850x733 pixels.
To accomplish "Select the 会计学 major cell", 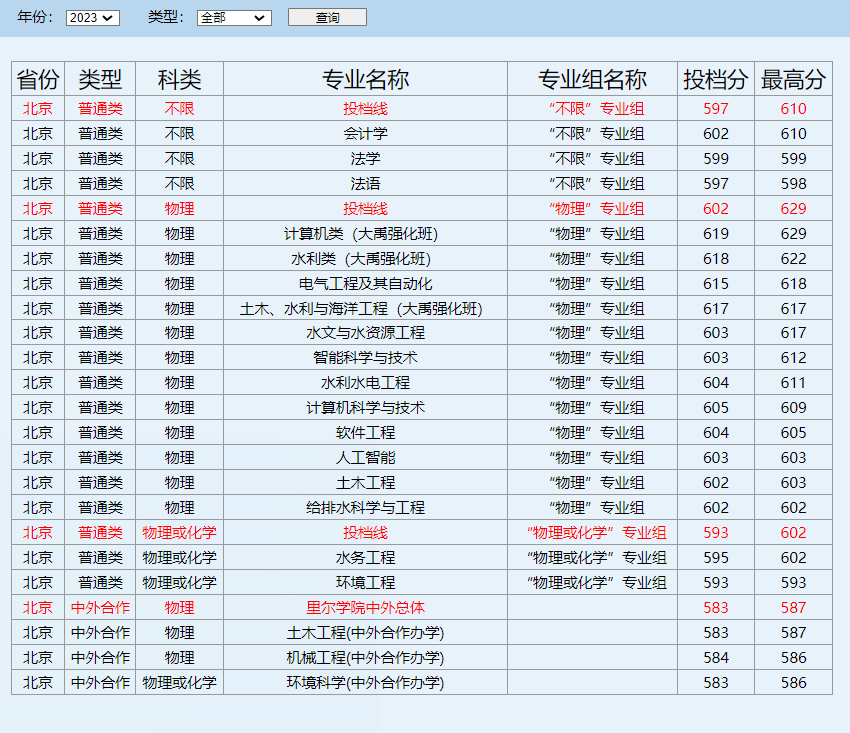I will click(365, 134).
